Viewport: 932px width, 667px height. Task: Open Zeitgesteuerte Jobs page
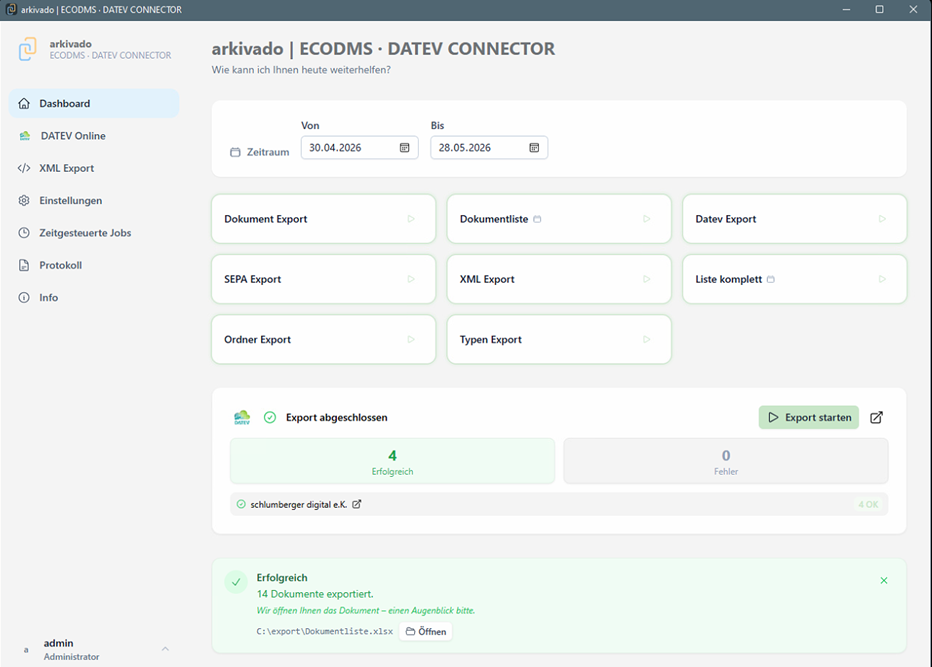(94, 233)
